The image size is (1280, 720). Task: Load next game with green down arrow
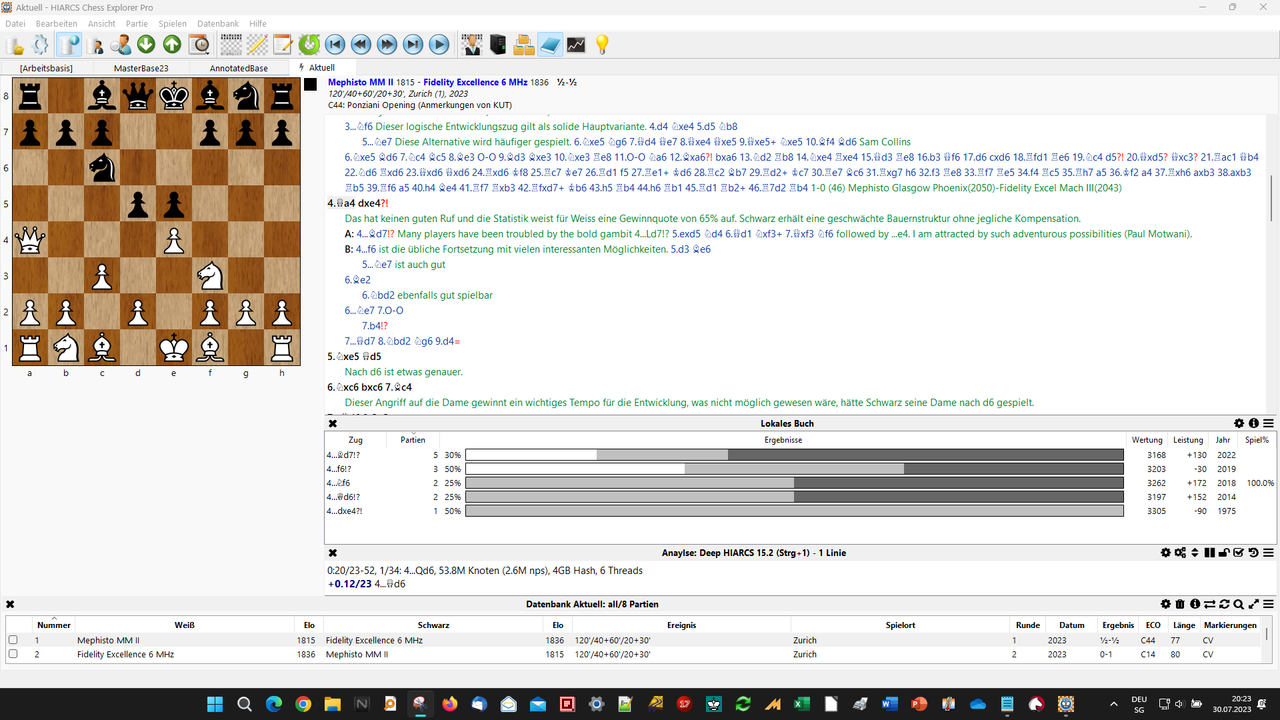pos(146,44)
